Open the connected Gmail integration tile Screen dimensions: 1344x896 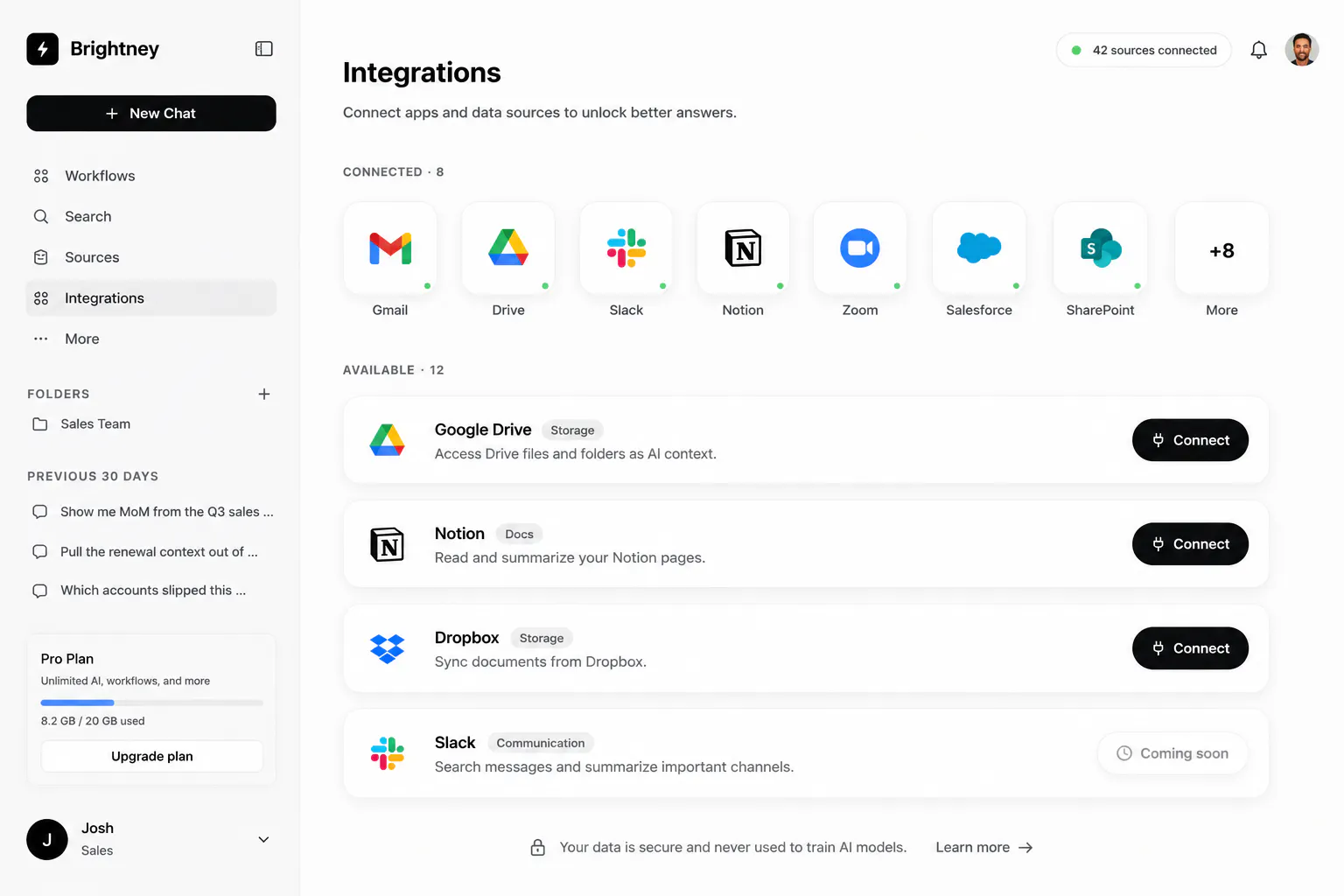390,248
